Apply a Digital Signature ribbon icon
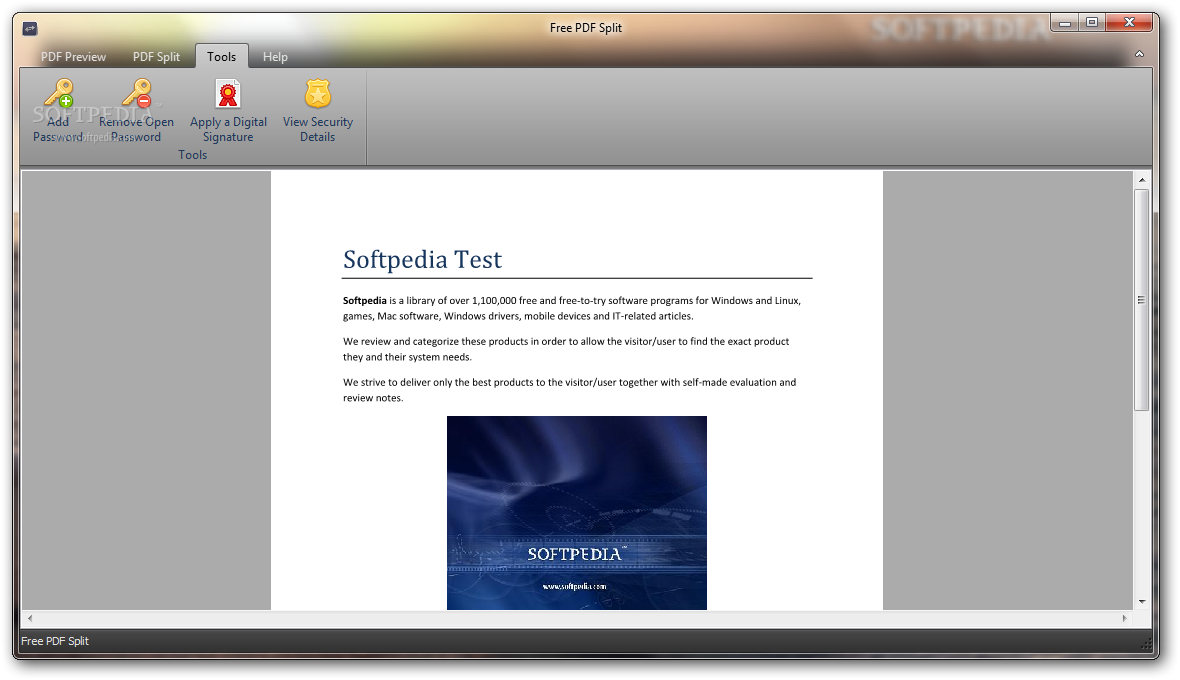 tap(227, 93)
